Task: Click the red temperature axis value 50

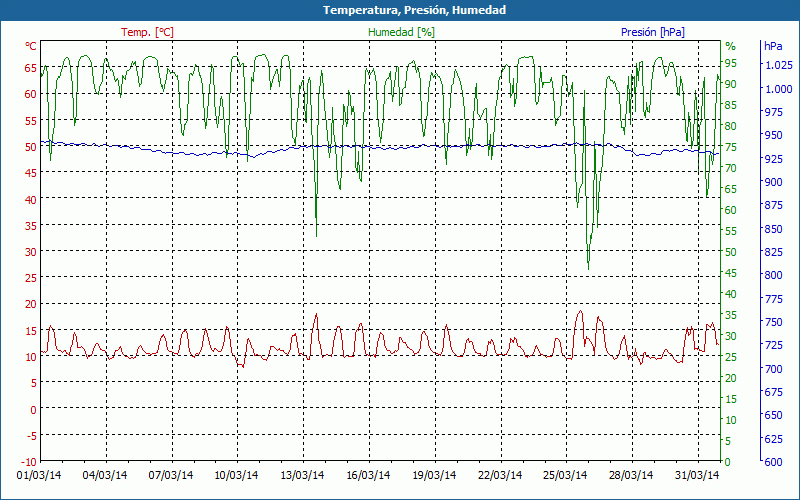Action: tap(31, 147)
